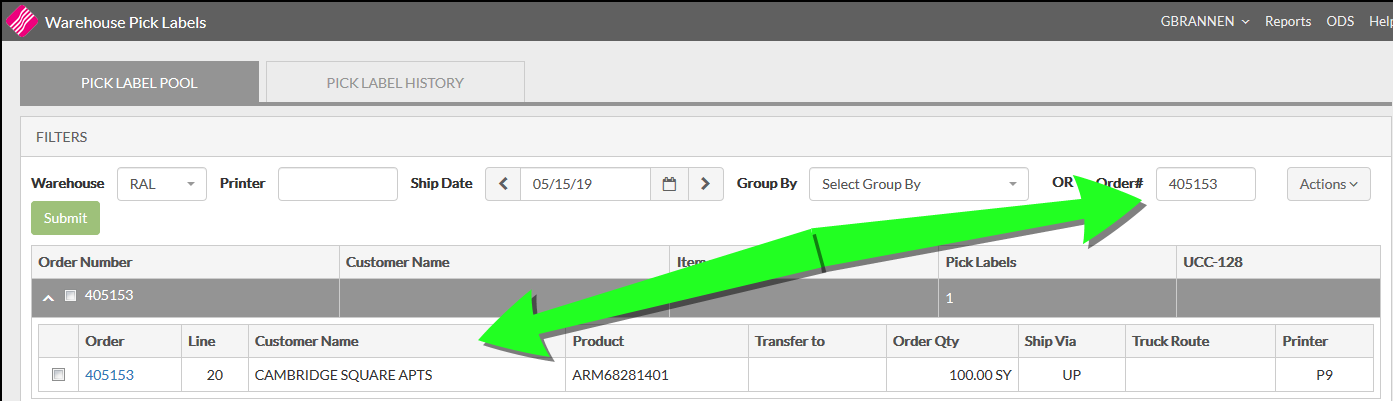This screenshot has width=1393, height=401.
Task: Click the previous ship date arrow
Action: point(503,184)
